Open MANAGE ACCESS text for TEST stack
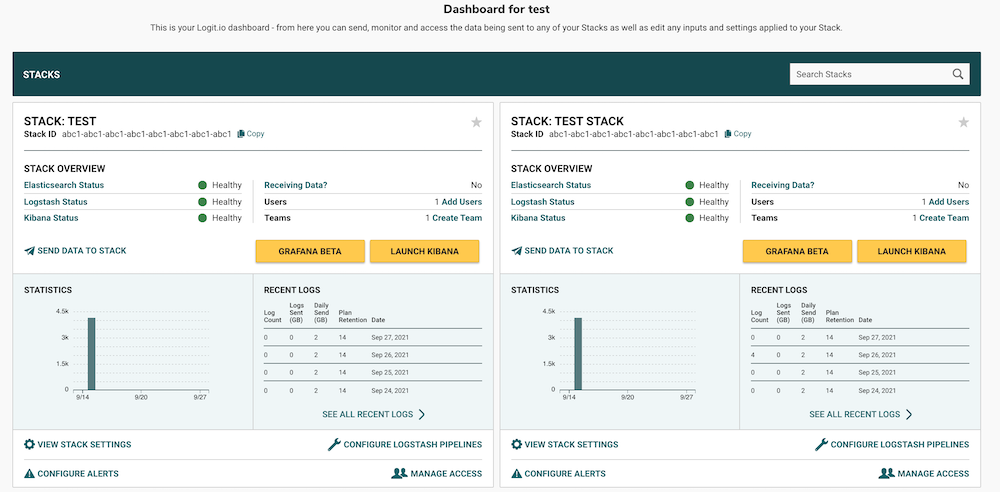Image resolution: width=1000 pixels, height=492 pixels. coord(446,473)
